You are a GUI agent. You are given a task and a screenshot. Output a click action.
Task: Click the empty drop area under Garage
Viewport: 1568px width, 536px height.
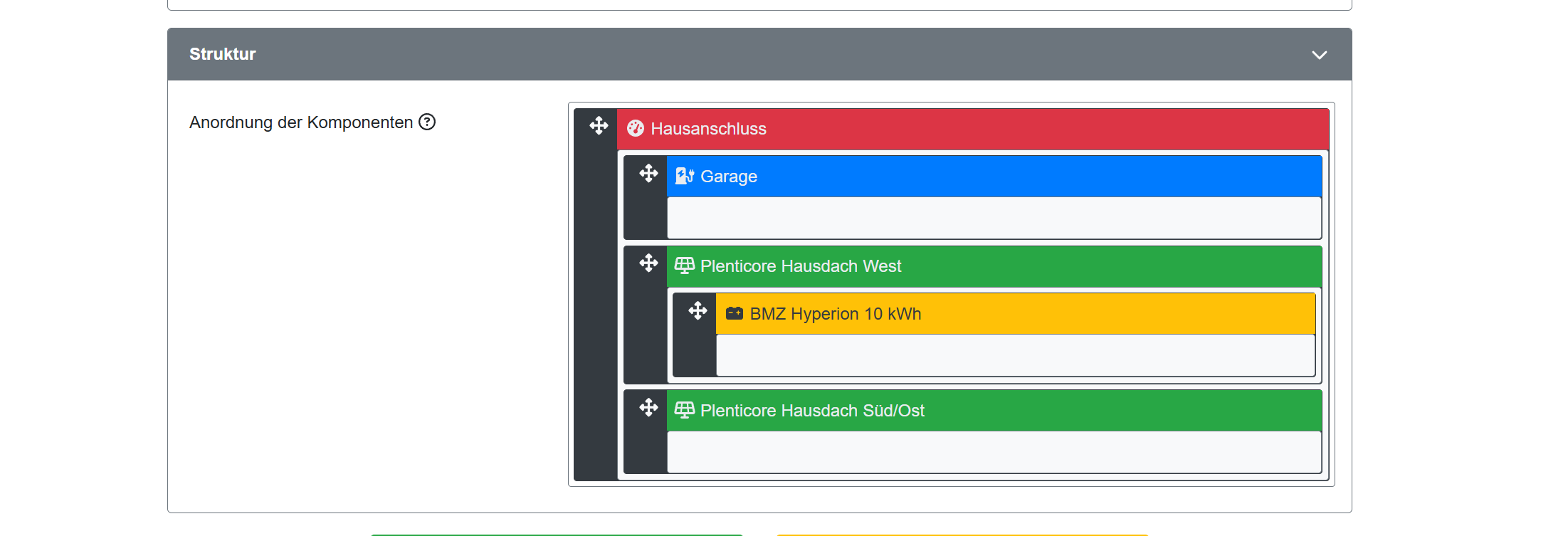click(994, 218)
